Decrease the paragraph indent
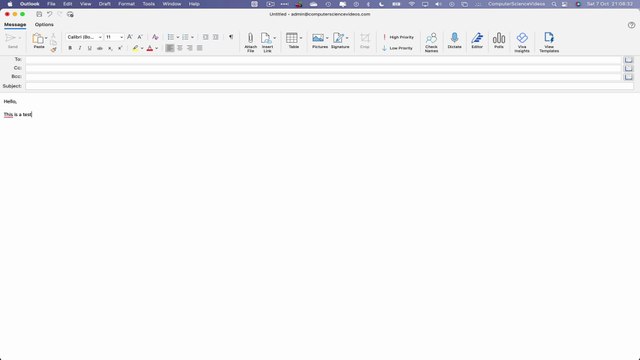Screen dimensions: 640x360 click(x=205, y=37)
